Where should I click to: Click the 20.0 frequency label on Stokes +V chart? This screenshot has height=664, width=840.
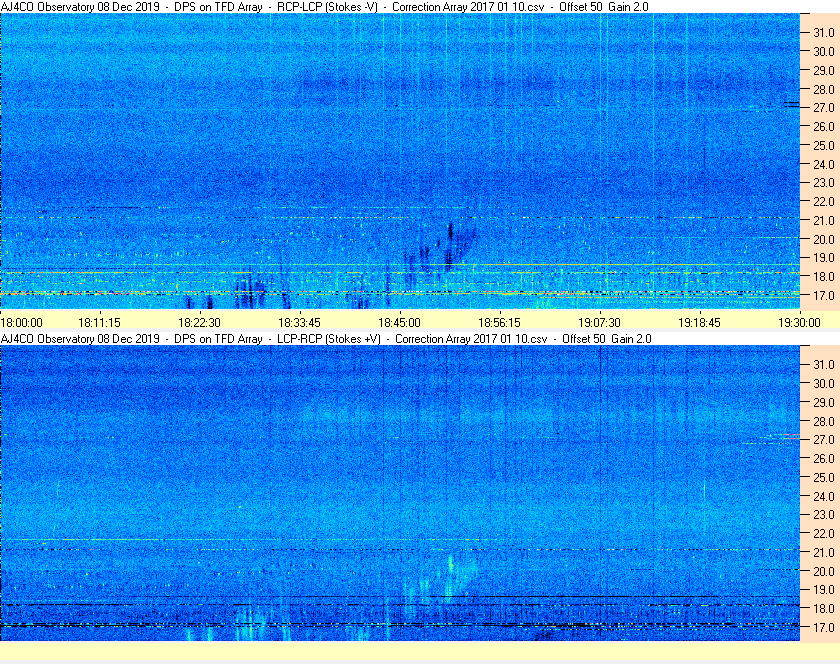tap(824, 571)
